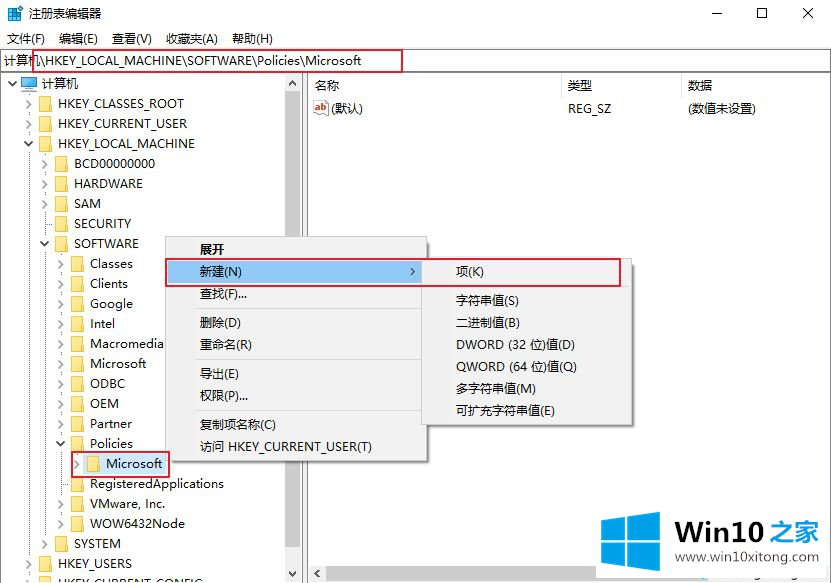The width and height of the screenshot is (831, 583).
Task: Select 新建(N) context menu entry
Action: 295,272
